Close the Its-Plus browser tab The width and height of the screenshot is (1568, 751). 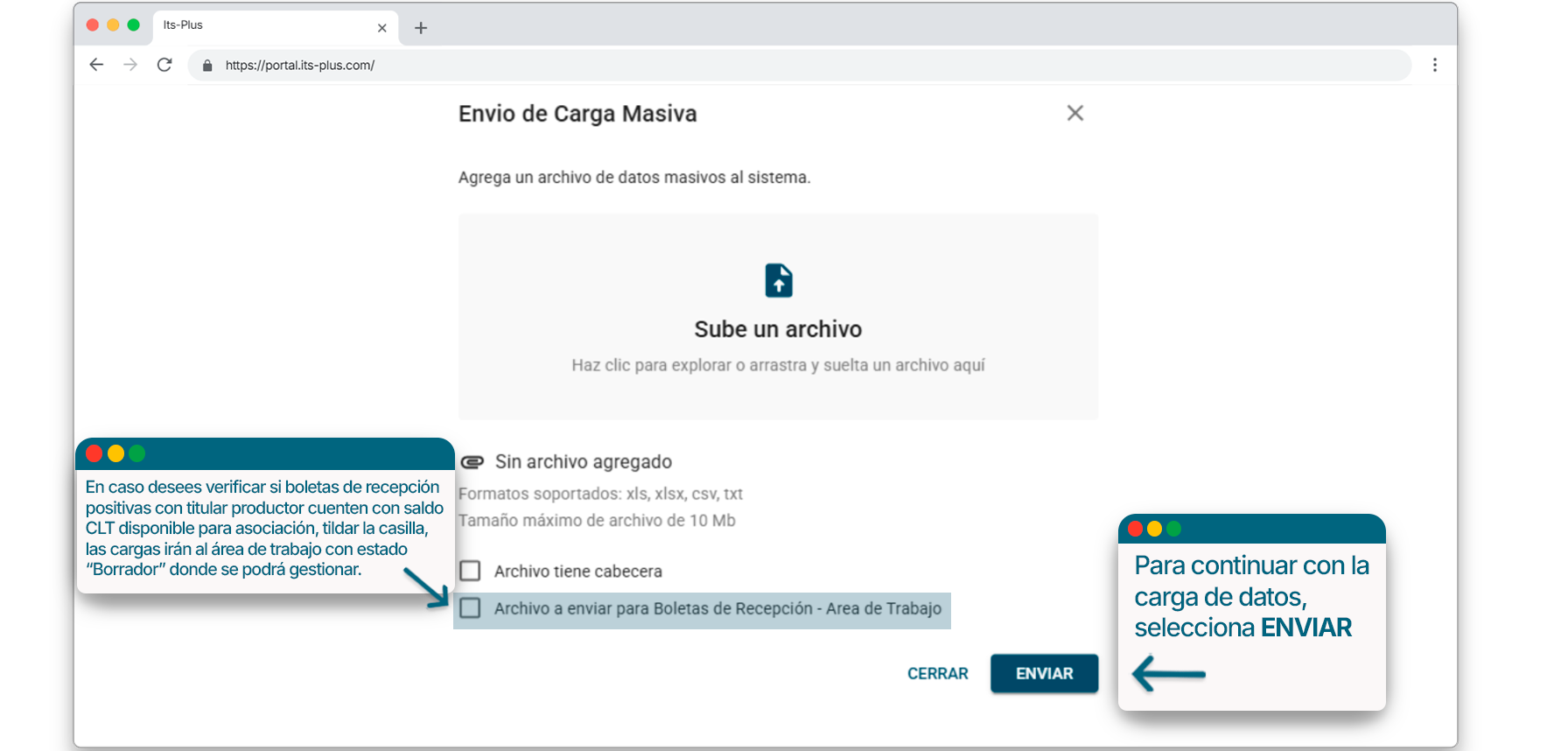(x=381, y=28)
